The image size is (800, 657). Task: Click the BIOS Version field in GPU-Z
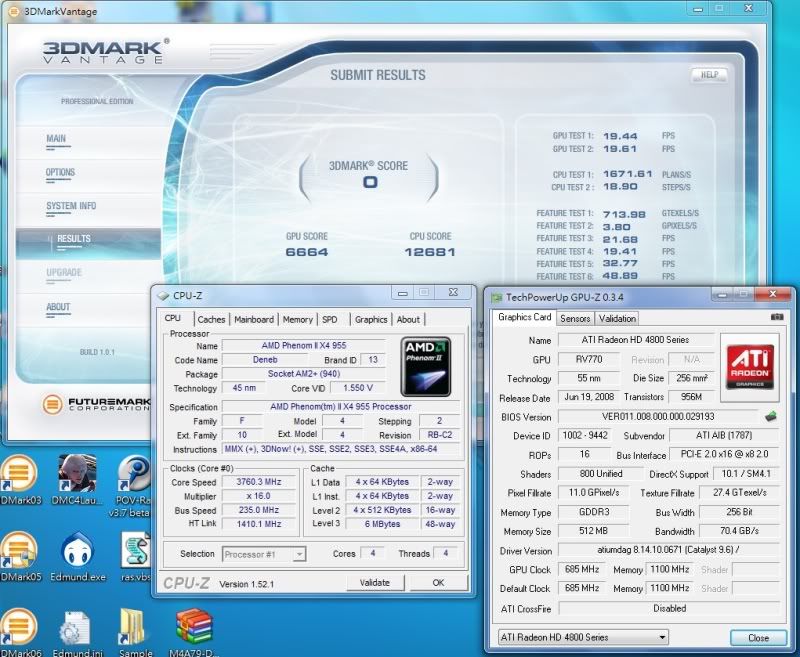[658, 417]
